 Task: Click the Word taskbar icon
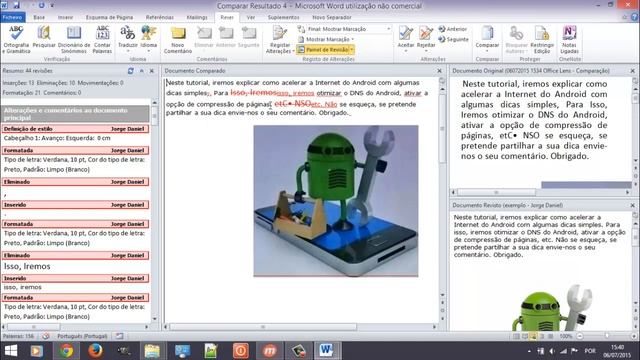[327, 351]
